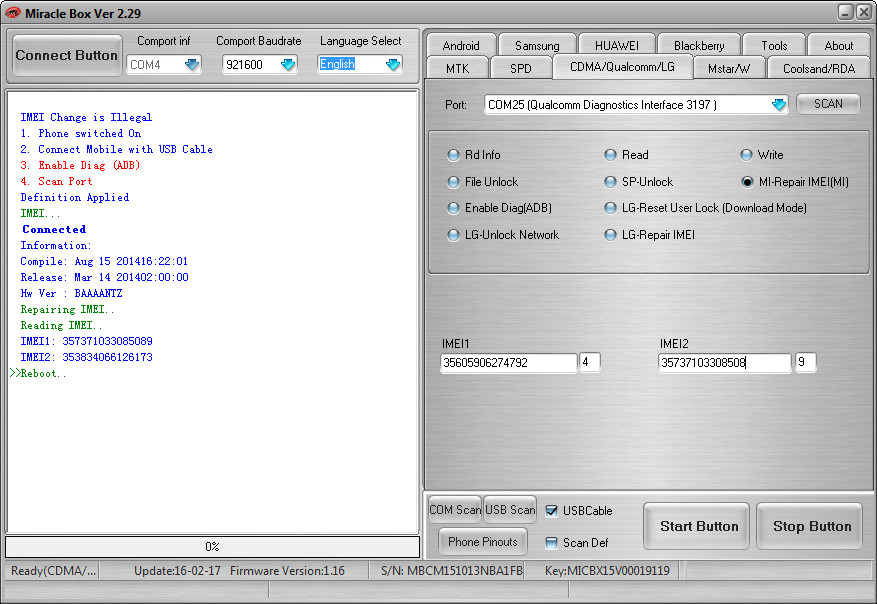Select the File Unlock radio option
877x604 pixels.
pyautogui.click(x=482, y=182)
